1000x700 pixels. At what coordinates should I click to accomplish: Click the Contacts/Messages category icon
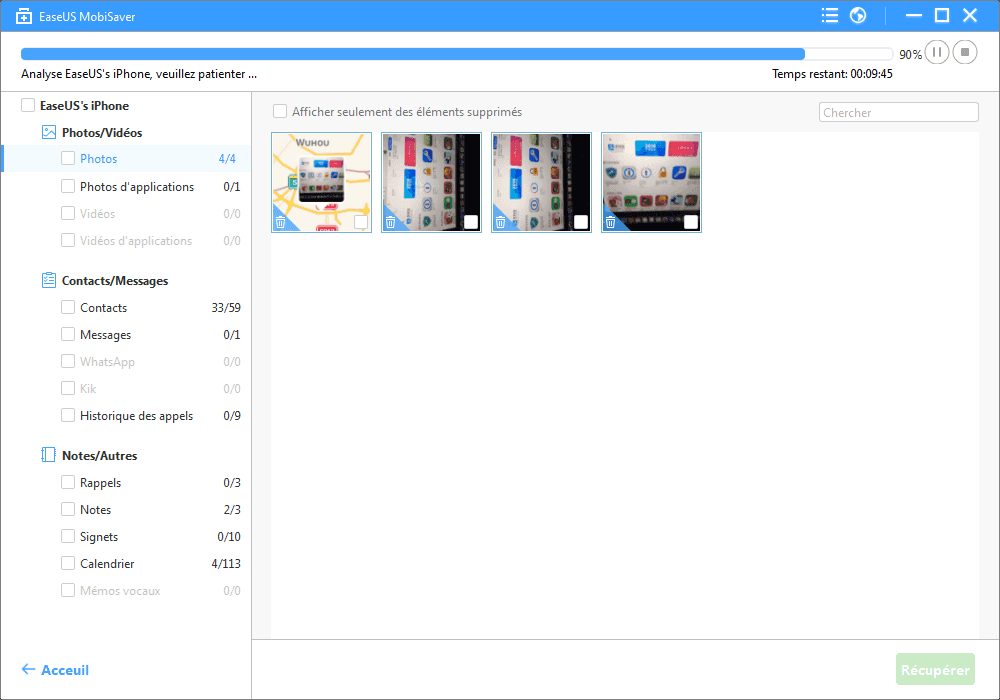coord(49,281)
